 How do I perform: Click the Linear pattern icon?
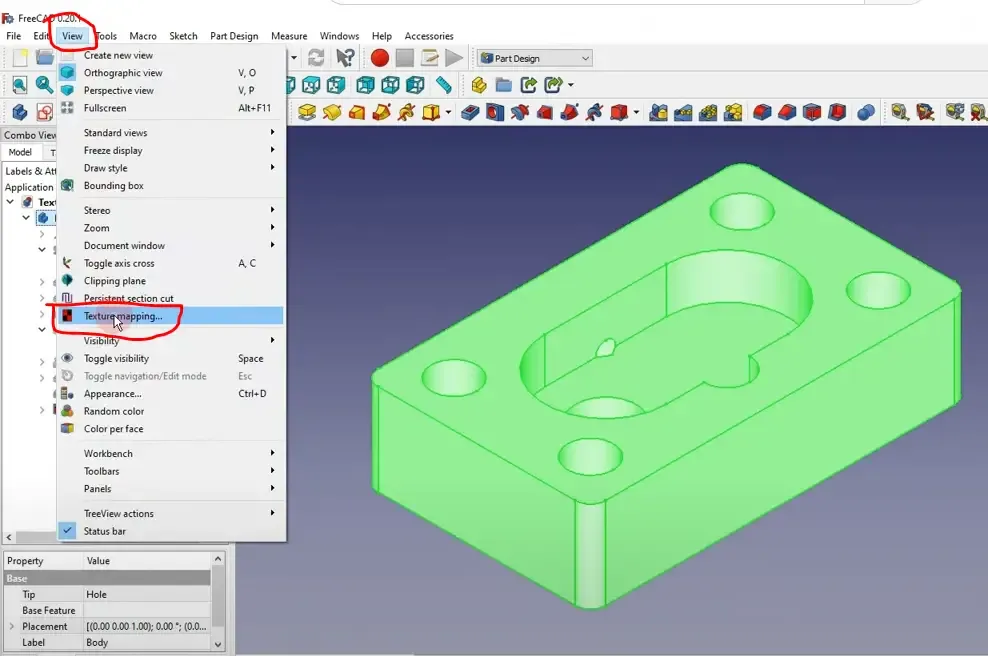683,113
